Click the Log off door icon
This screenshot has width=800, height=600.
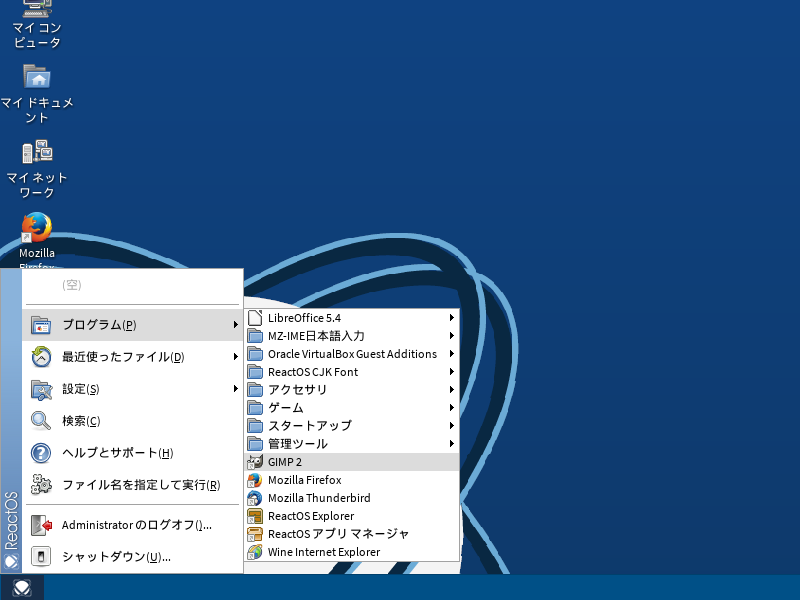(x=41, y=525)
